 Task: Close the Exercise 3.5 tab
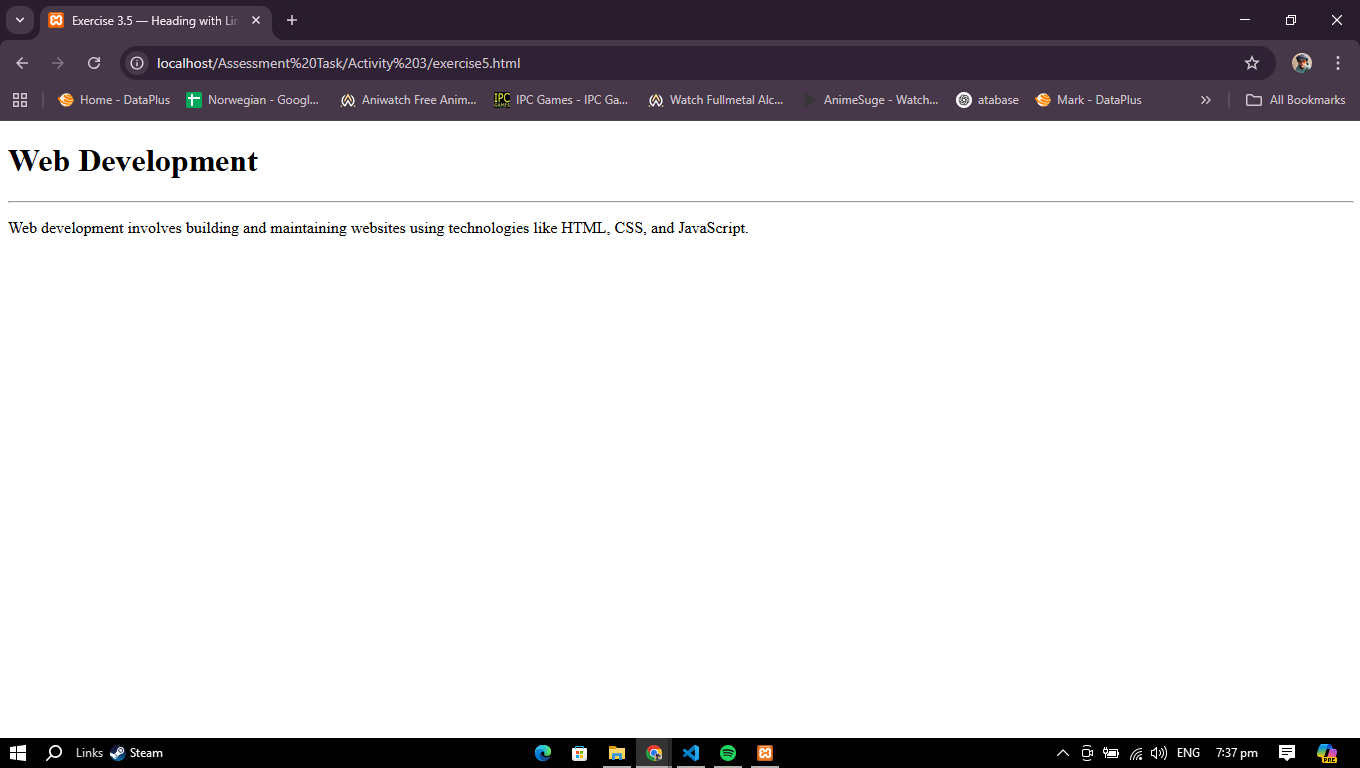tap(256, 20)
